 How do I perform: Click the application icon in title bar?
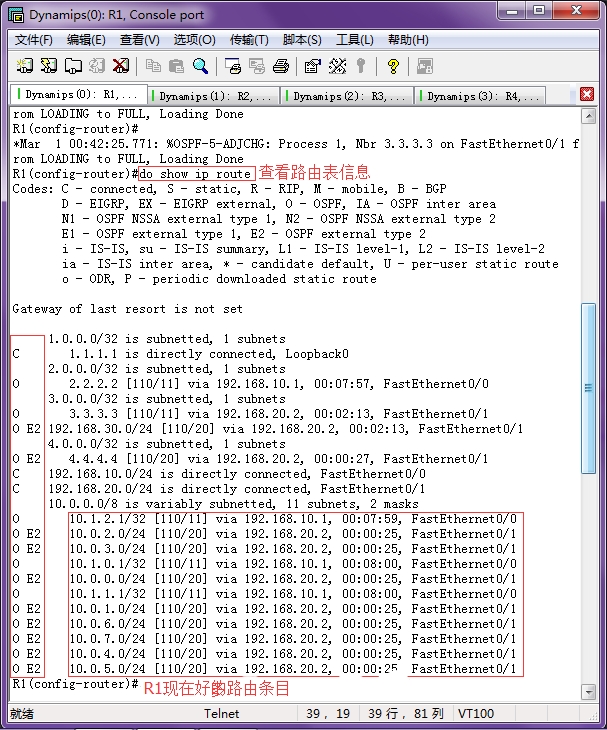click(x=16, y=15)
